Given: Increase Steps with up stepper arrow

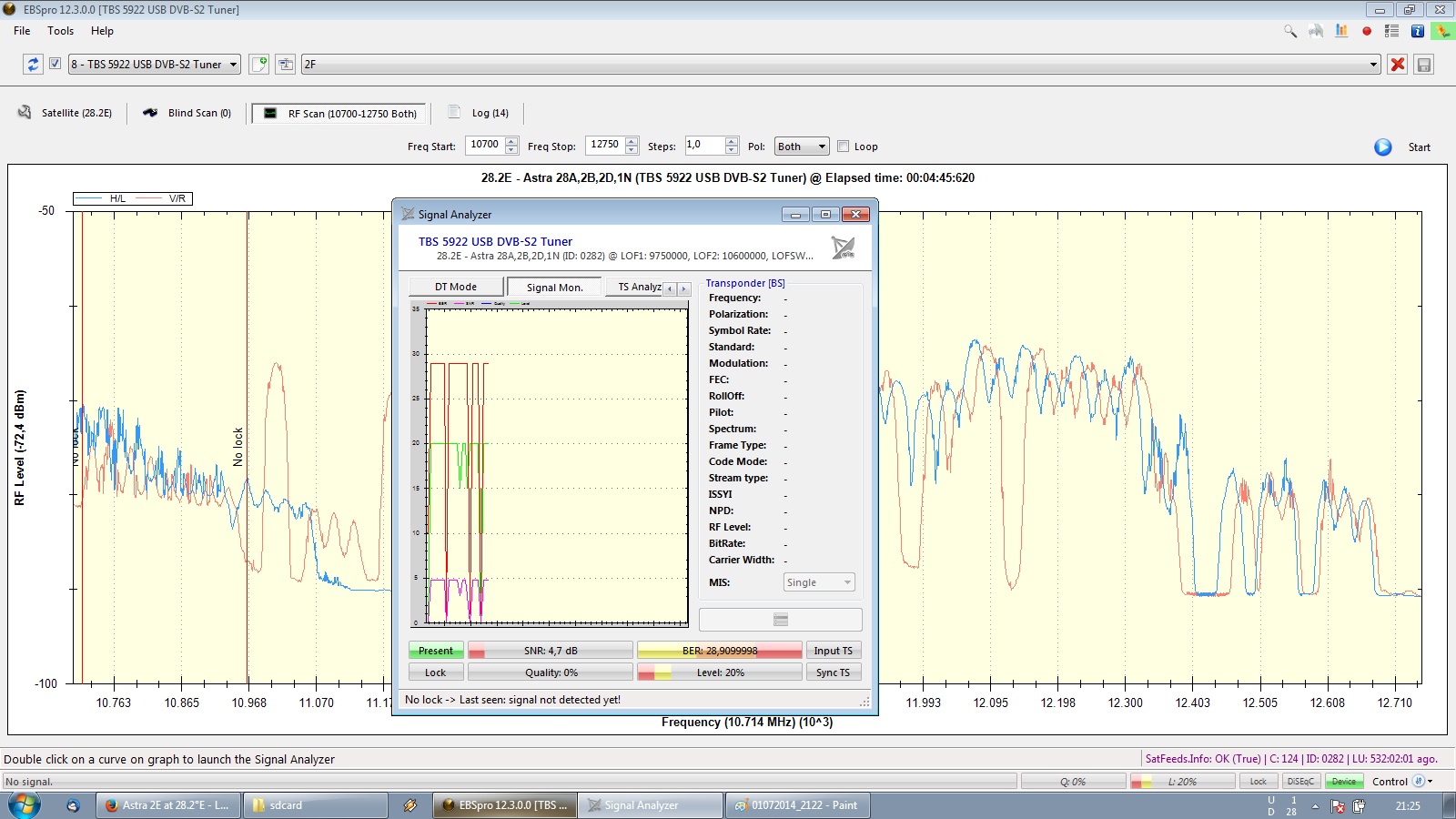Looking at the screenshot, I should (x=732, y=141).
